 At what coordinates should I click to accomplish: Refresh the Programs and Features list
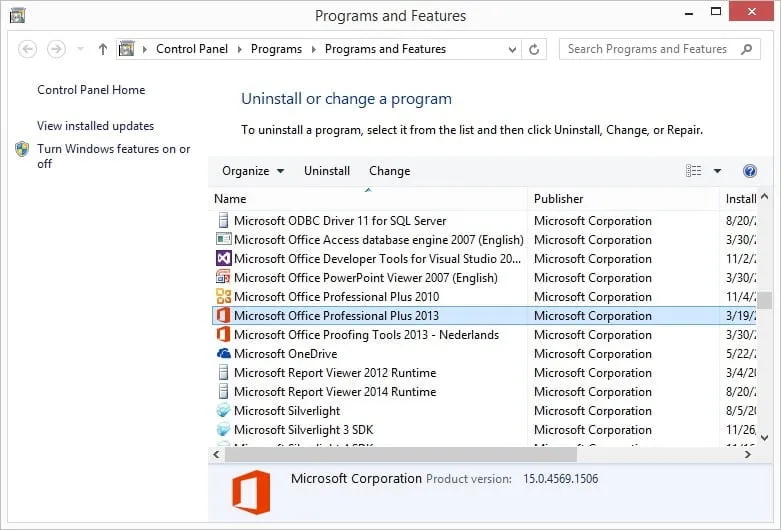(x=536, y=49)
